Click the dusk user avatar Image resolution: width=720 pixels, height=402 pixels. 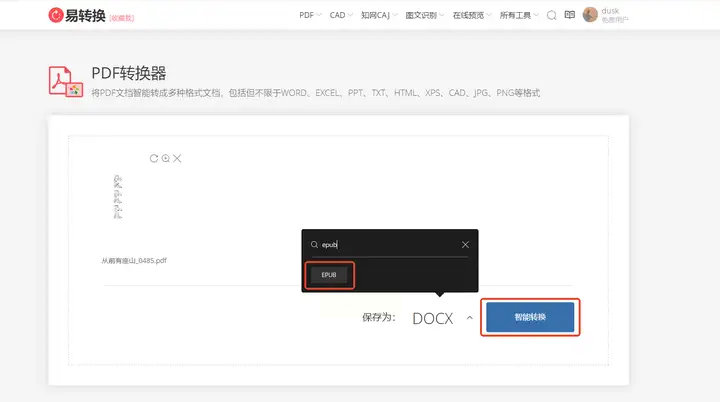coord(590,15)
